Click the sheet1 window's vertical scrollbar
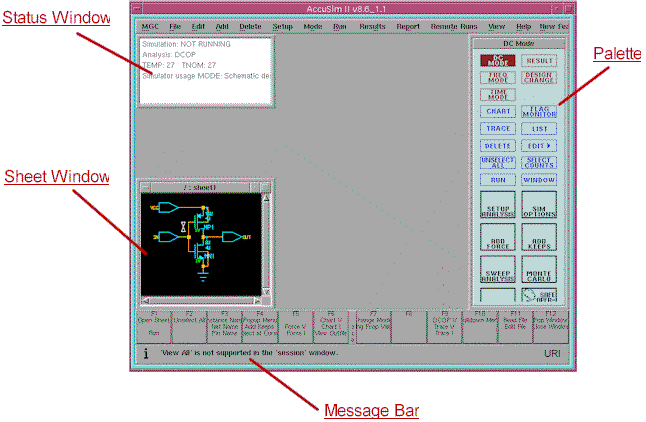 point(266,245)
